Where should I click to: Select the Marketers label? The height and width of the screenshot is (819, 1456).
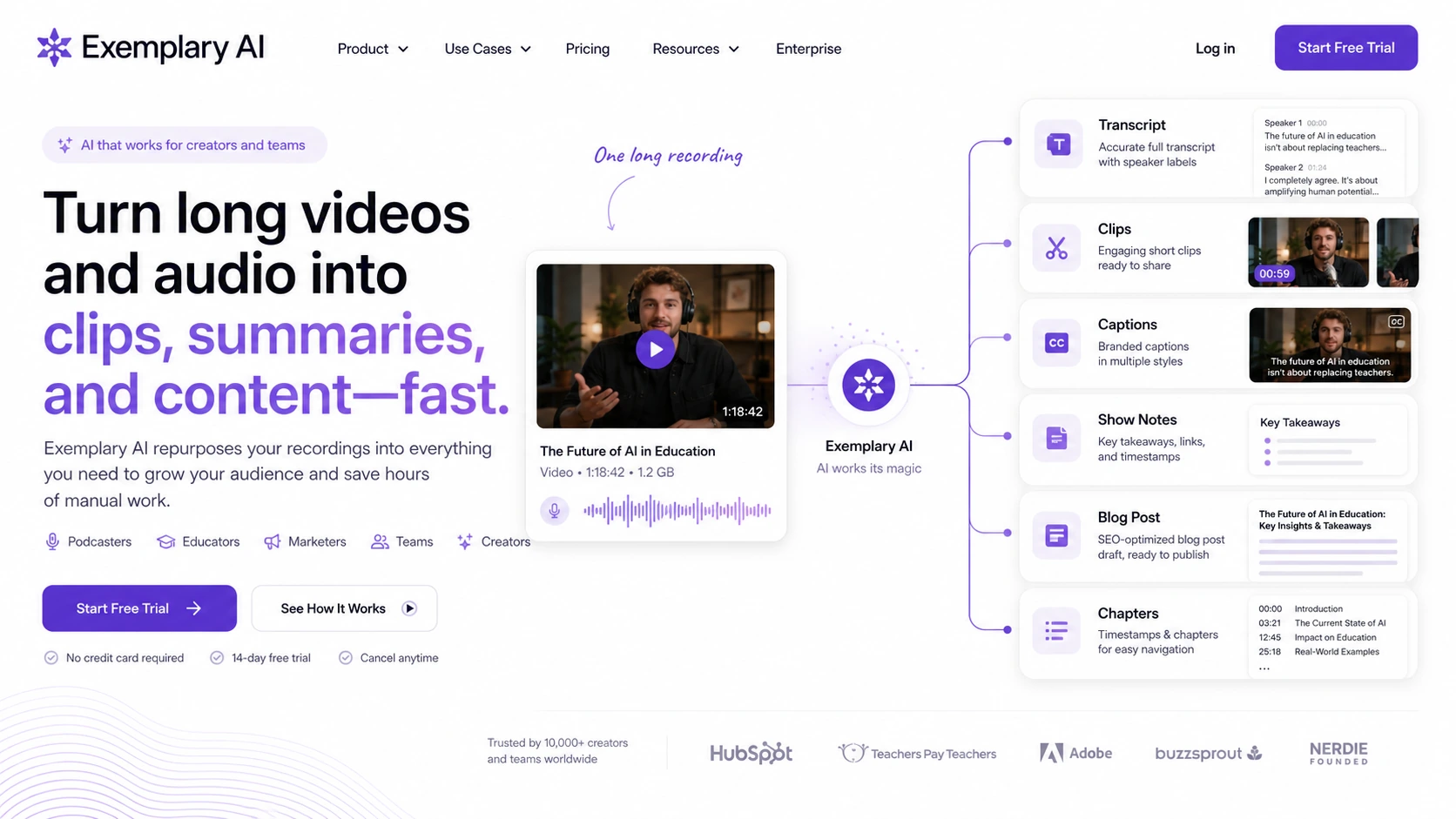pyautogui.click(x=317, y=541)
